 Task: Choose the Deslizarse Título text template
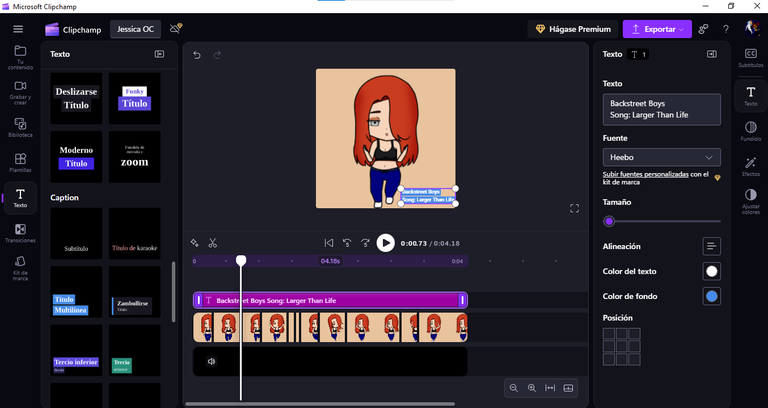click(76, 98)
